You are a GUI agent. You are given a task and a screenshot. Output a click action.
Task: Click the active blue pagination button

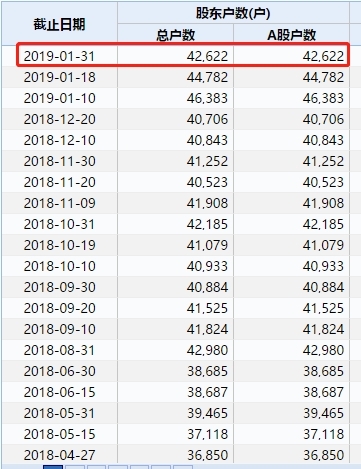click(53, 467)
